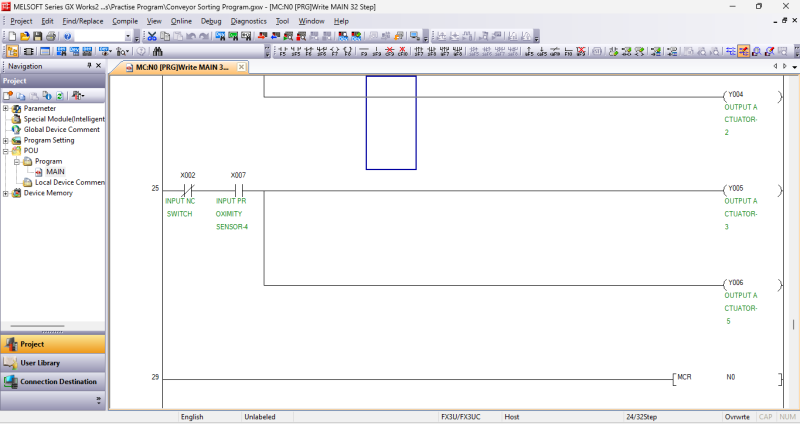The width and height of the screenshot is (800, 424).
Task: Open the Compile menu
Action: click(x=125, y=20)
